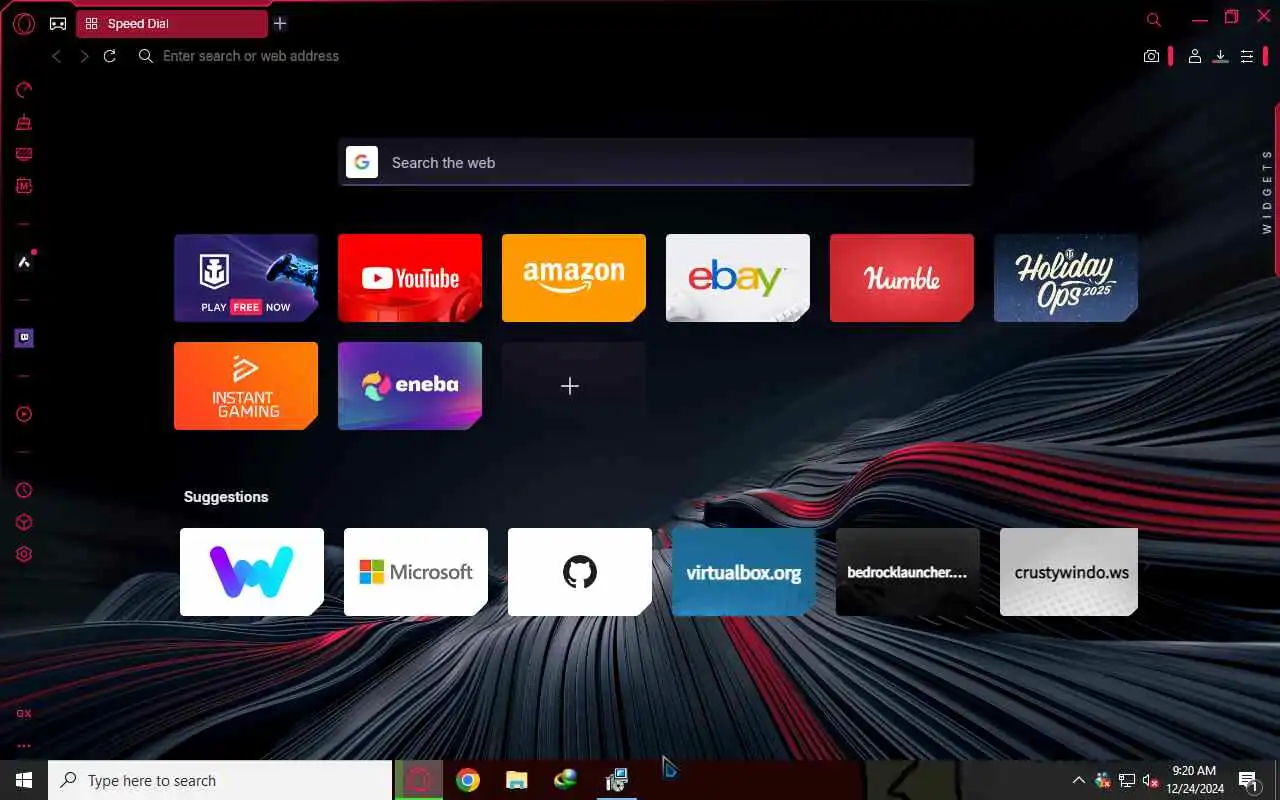Open Settings gear in sidebar

(24, 554)
